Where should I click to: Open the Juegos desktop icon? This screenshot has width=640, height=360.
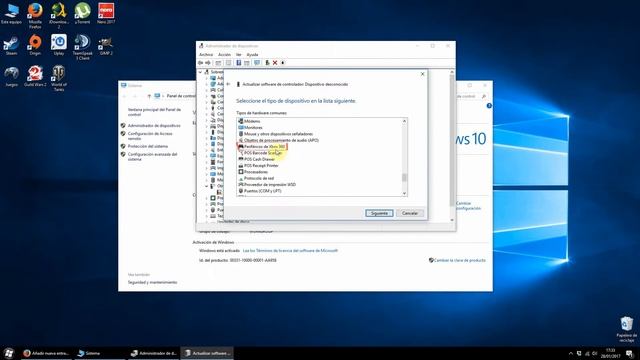[x=11, y=76]
